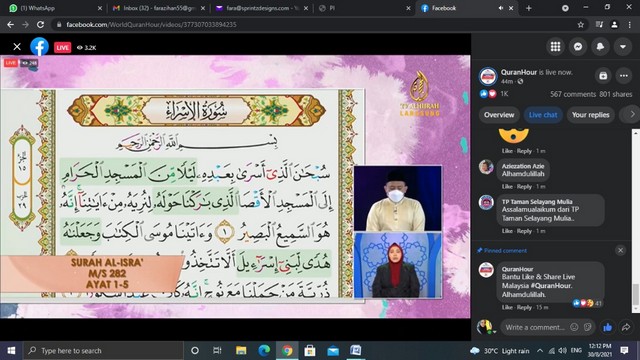The image size is (640, 360).
Task: Open File Explorer from the taskbar
Action: coord(241,351)
